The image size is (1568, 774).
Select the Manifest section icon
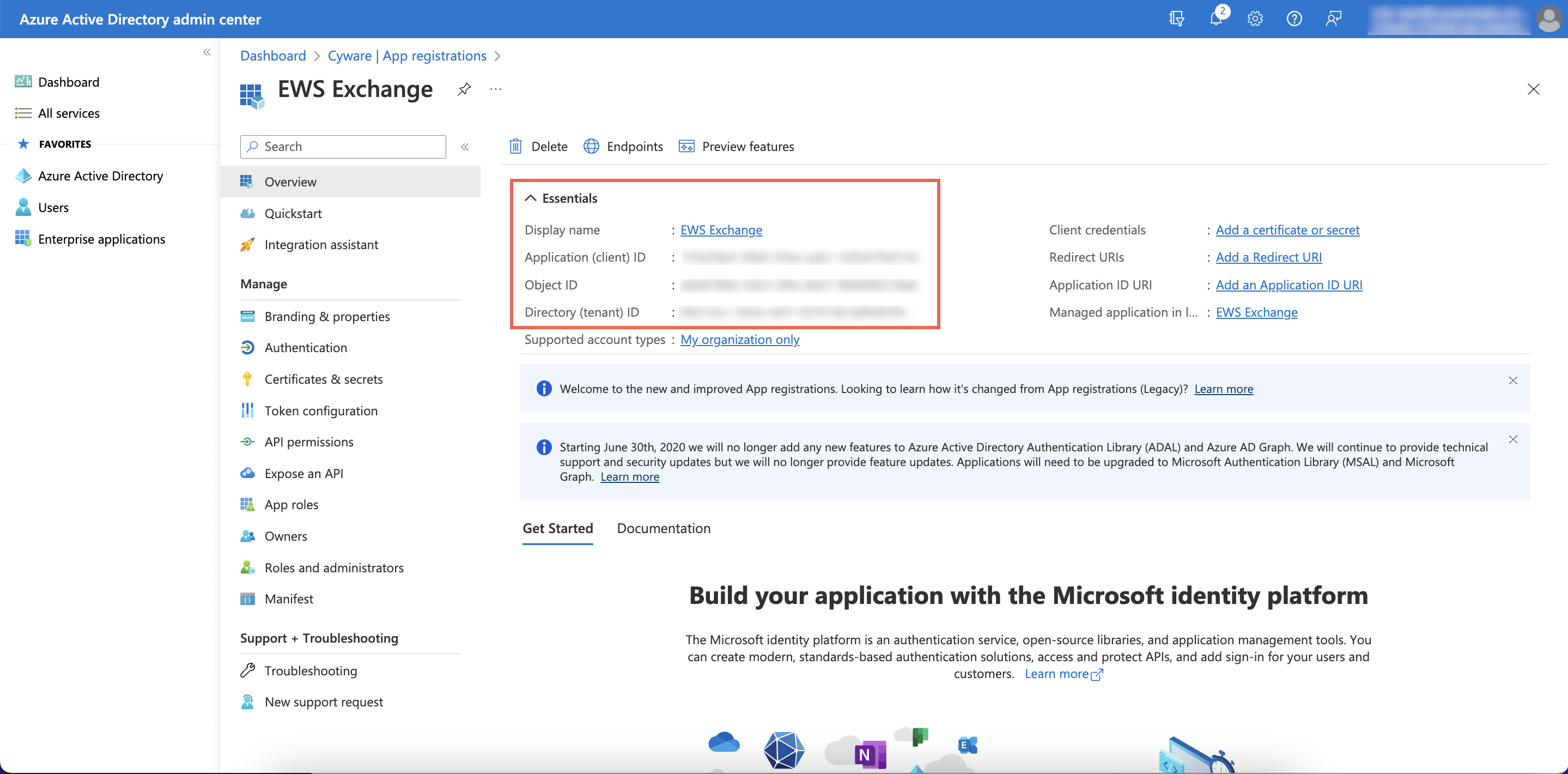pyautogui.click(x=247, y=598)
